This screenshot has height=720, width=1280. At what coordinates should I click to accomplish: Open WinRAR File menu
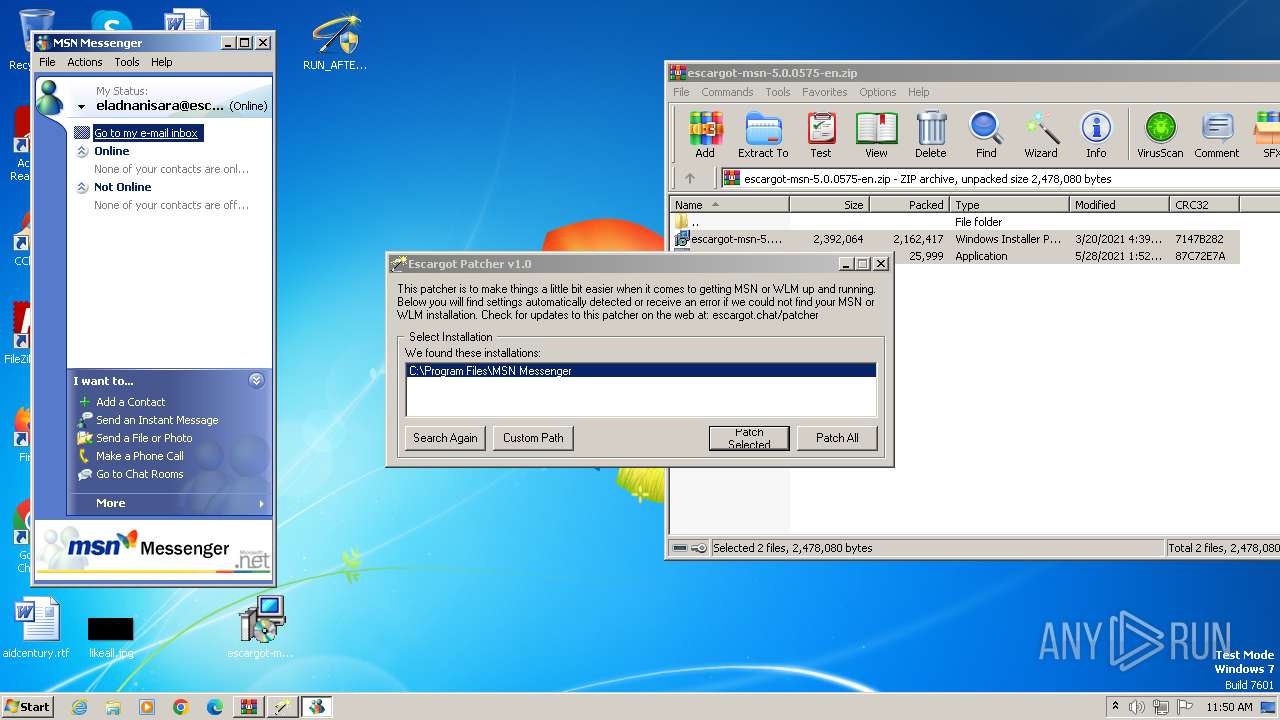pyautogui.click(x=681, y=92)
